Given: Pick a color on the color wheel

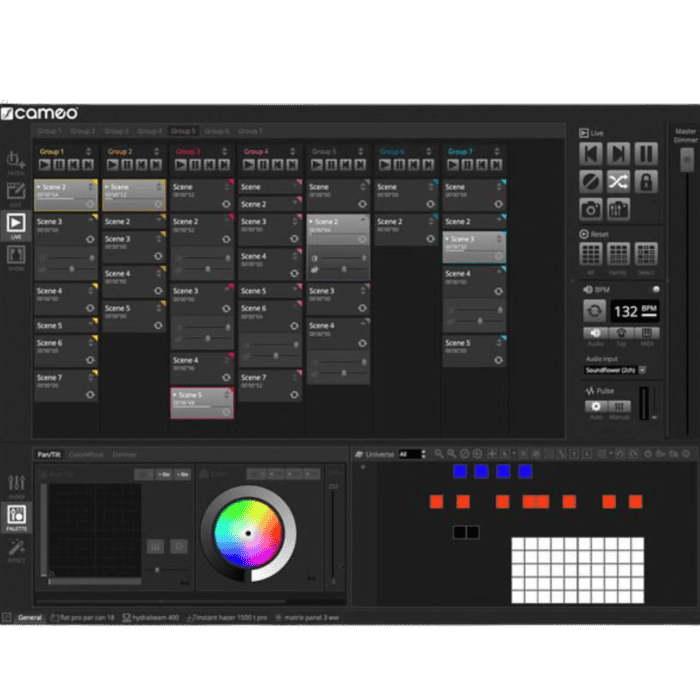Looking at the screenshot, I should 248,532.
